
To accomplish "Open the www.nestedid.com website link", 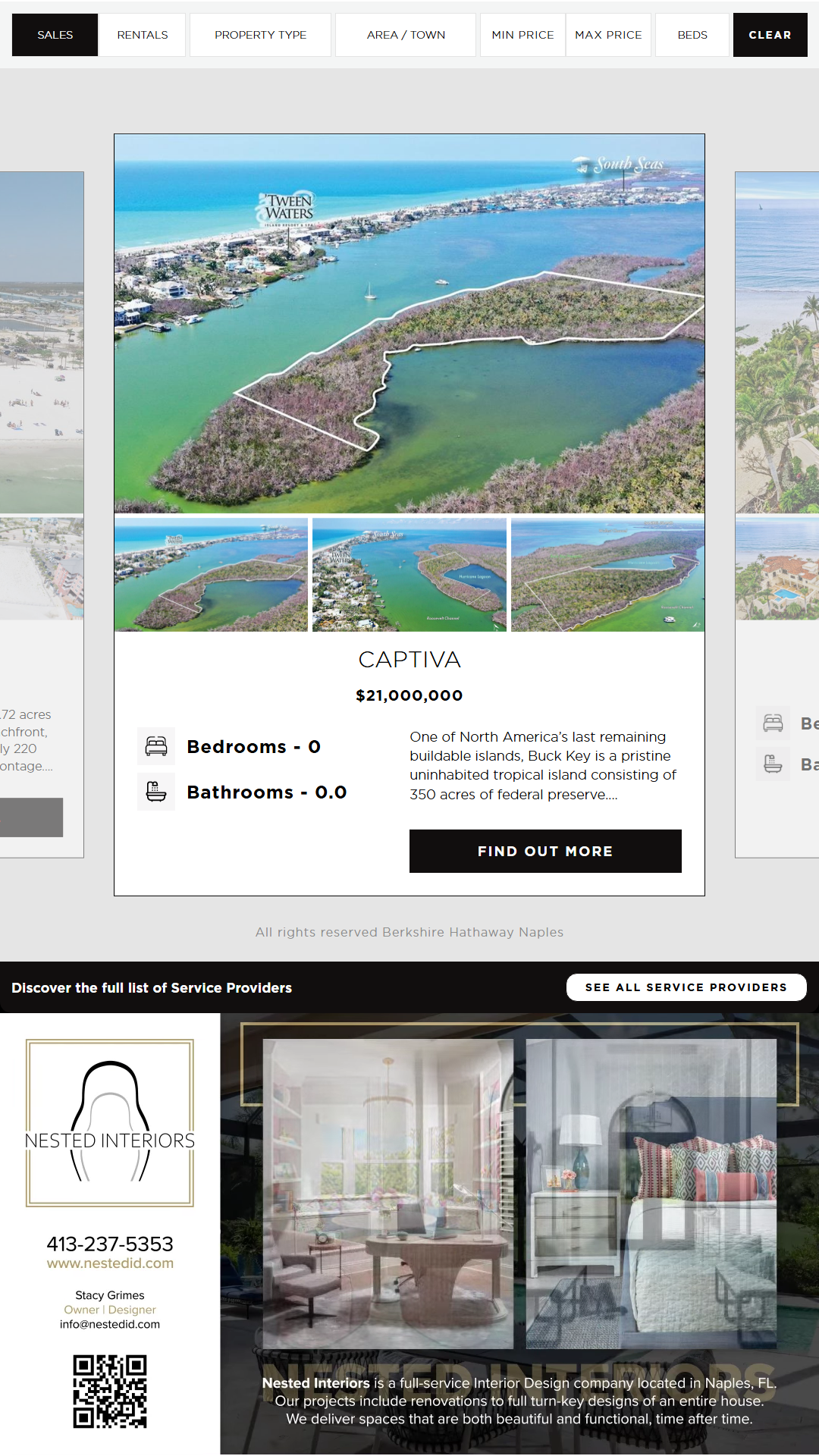I will click(110, 1263).
